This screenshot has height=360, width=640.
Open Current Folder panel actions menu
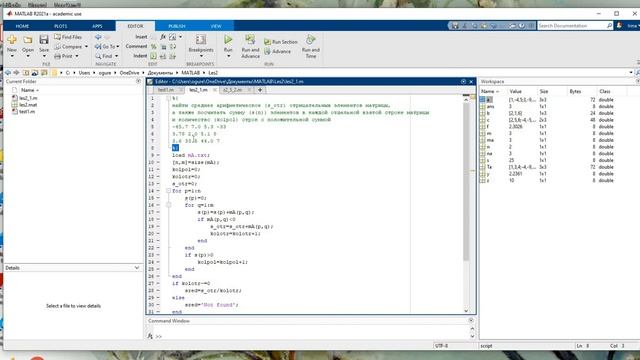[x=138, y=82]
